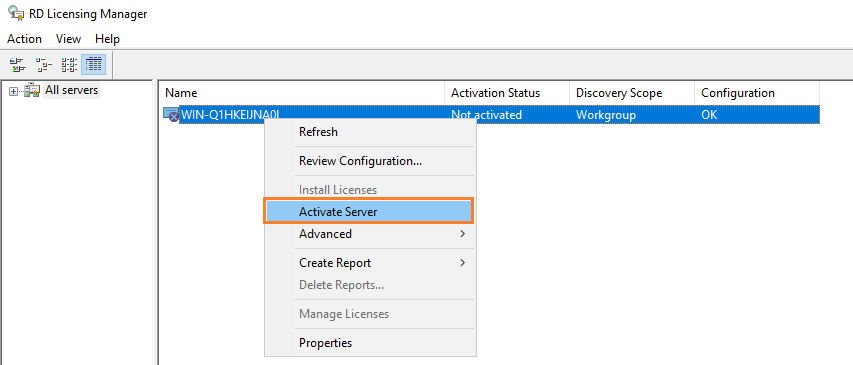Viewport: 853px width, 365px height.
Task: Select the large icons view toolbar button
Action: 18,65
